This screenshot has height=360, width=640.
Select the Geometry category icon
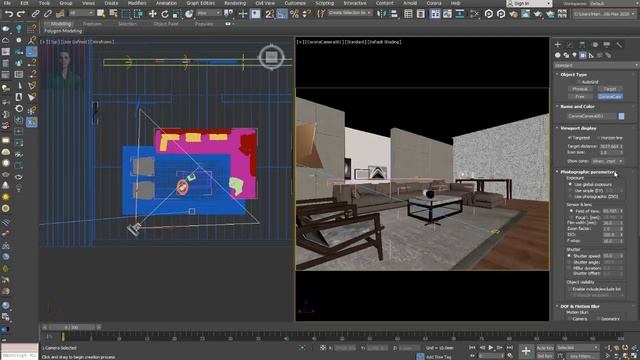(558, 55)
